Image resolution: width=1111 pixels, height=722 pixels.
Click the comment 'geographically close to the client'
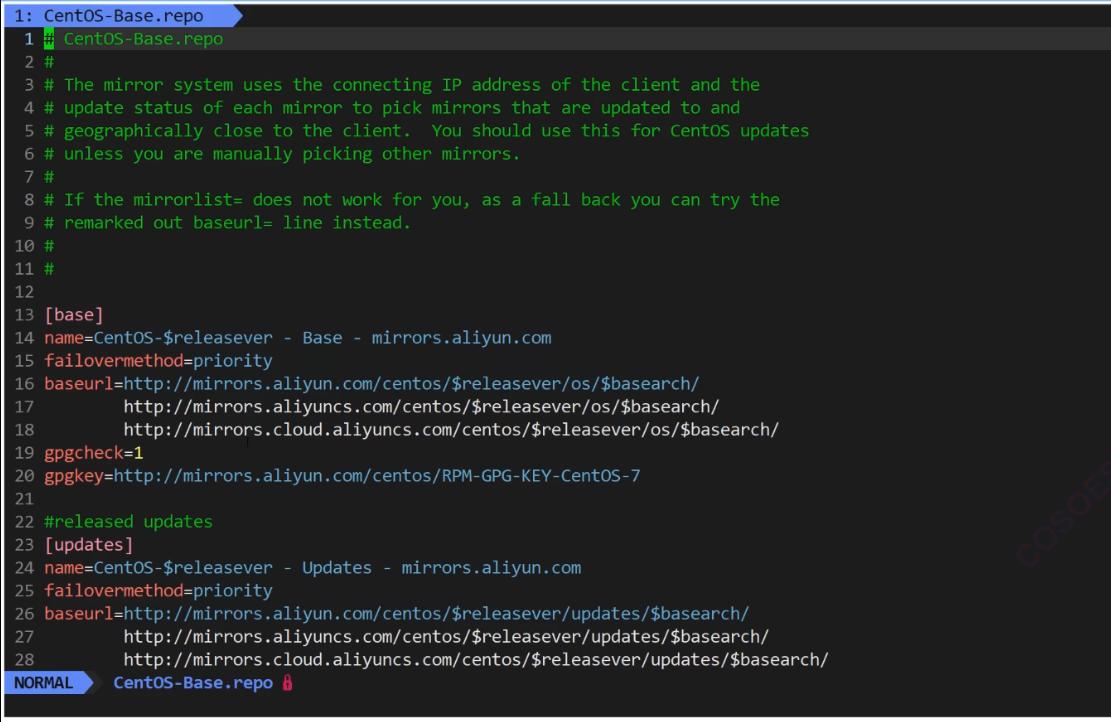point(427,131)
